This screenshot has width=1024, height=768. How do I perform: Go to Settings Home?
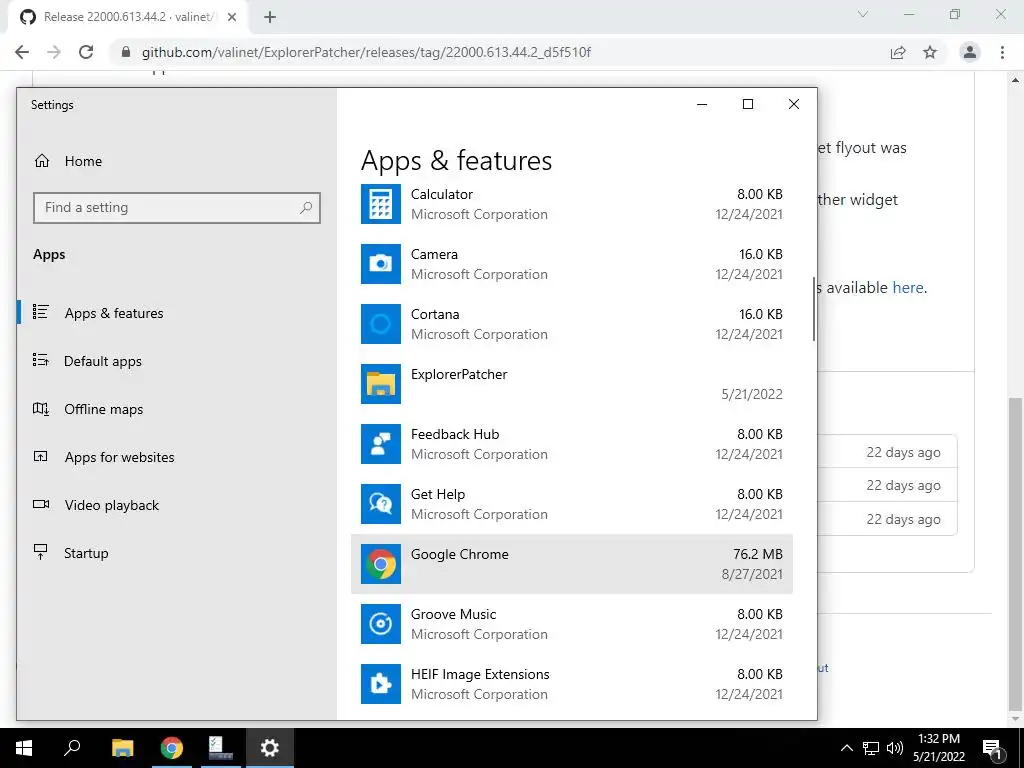coord(83,161)
